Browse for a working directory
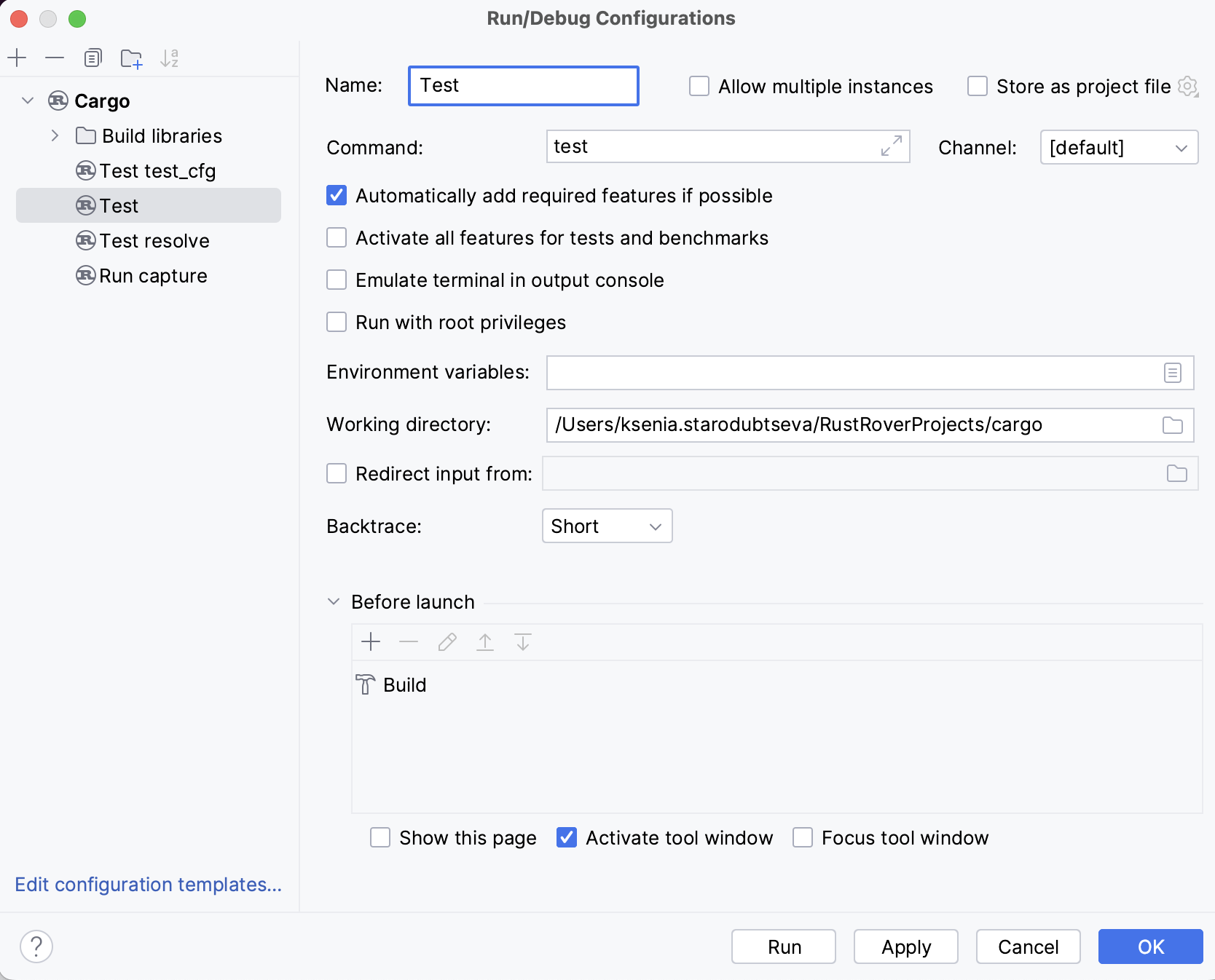 tap(1172, 425)
